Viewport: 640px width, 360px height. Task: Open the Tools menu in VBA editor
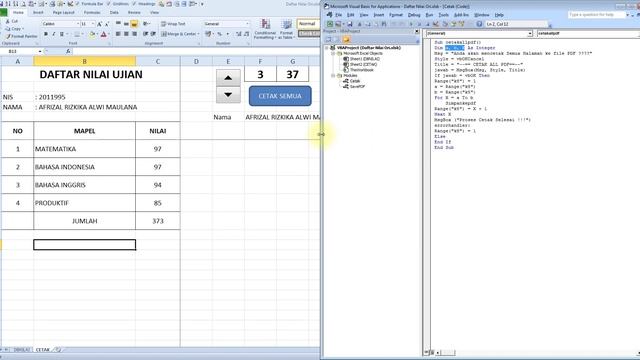click(x=443, y=15)
